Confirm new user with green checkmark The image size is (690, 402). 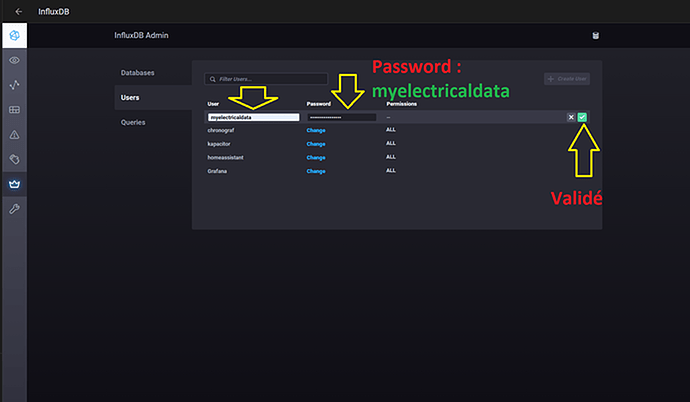[x=582, y=117]
